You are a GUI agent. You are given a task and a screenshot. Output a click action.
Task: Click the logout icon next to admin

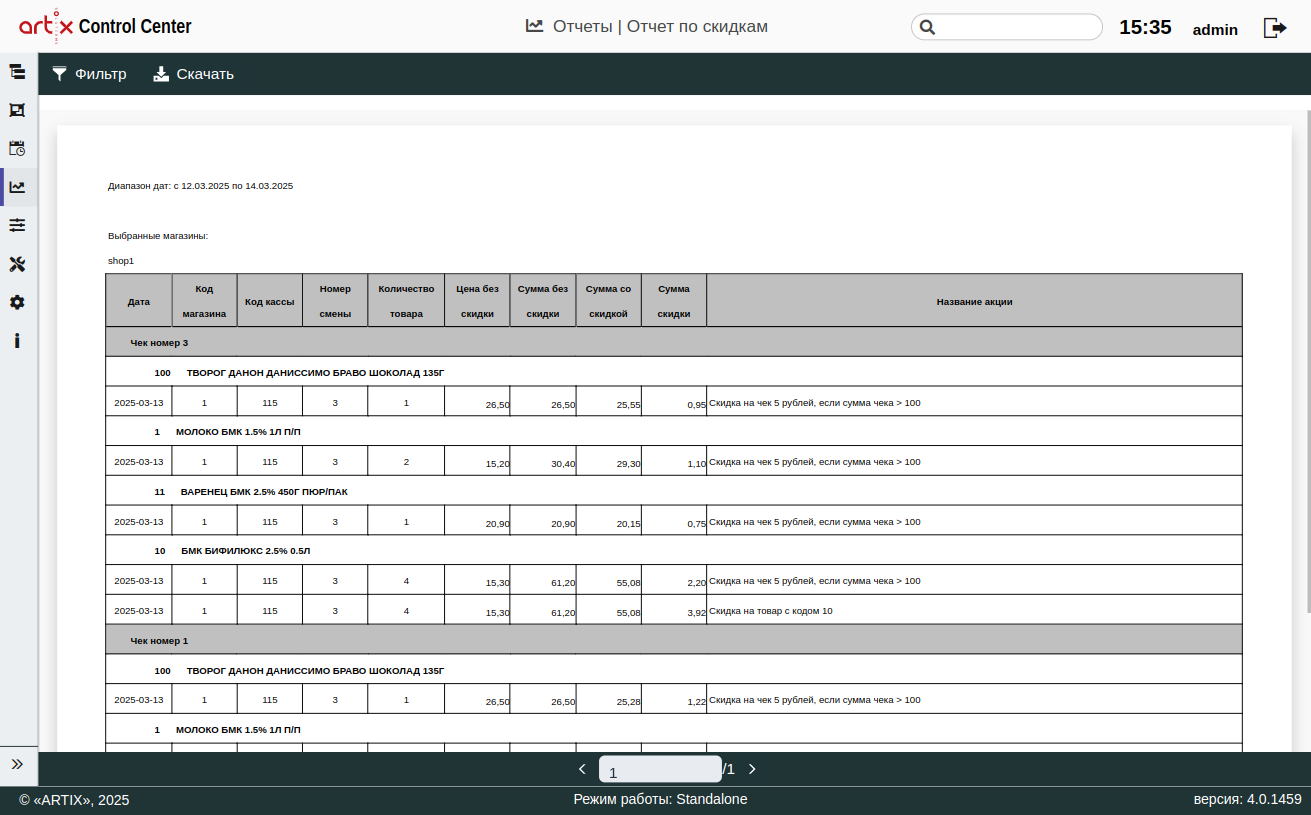click(1275, 28)
